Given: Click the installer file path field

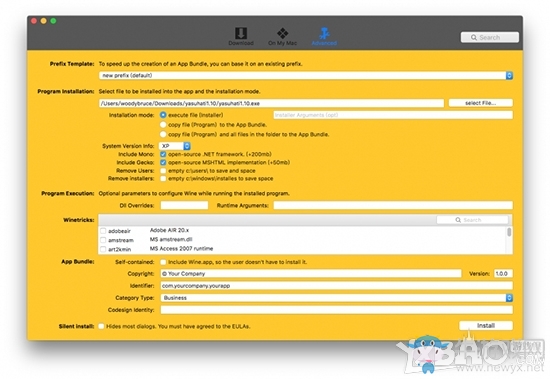Looking at the screenshot, I should (271, 103).
